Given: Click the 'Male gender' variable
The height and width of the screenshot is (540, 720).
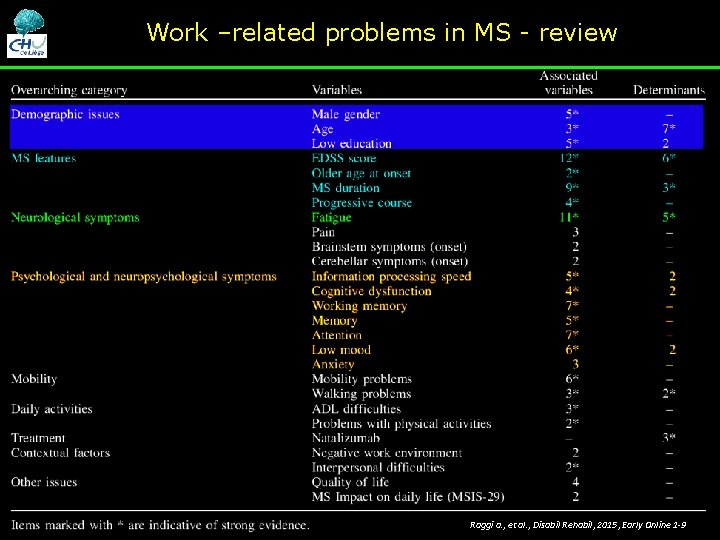Looking at the screenshot, I should [346, 114].
